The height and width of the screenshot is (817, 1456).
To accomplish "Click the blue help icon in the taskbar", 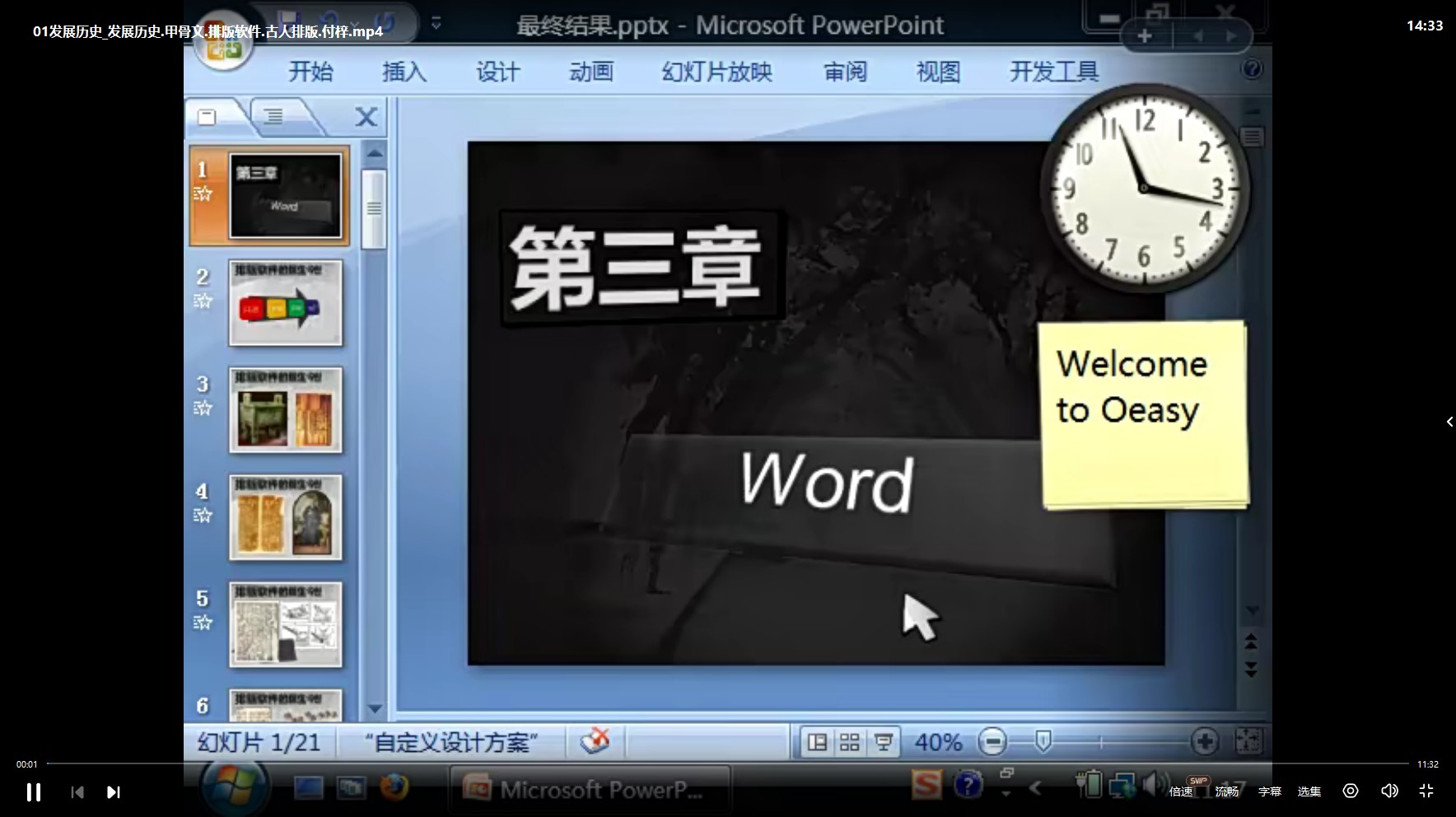I will (968, 786).
